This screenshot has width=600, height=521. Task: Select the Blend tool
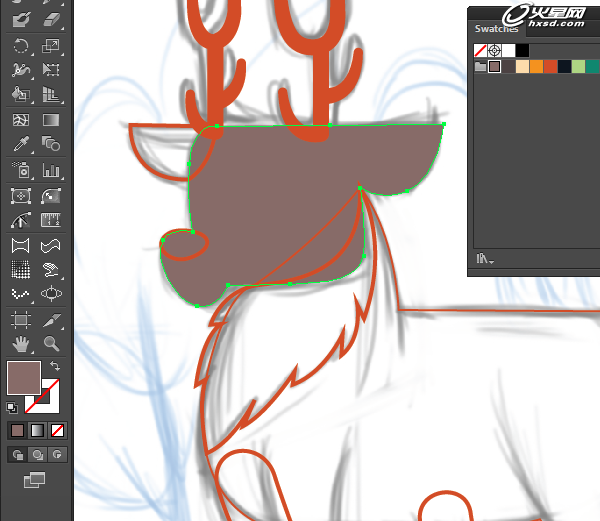(x=51, y=144)
